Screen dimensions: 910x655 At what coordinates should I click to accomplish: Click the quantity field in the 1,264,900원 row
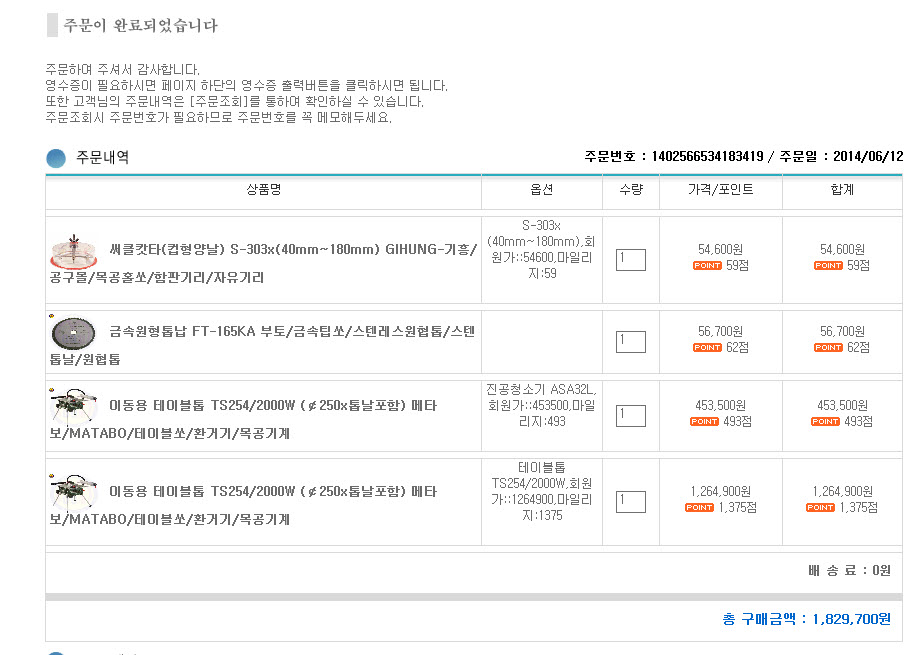(631, 502)
